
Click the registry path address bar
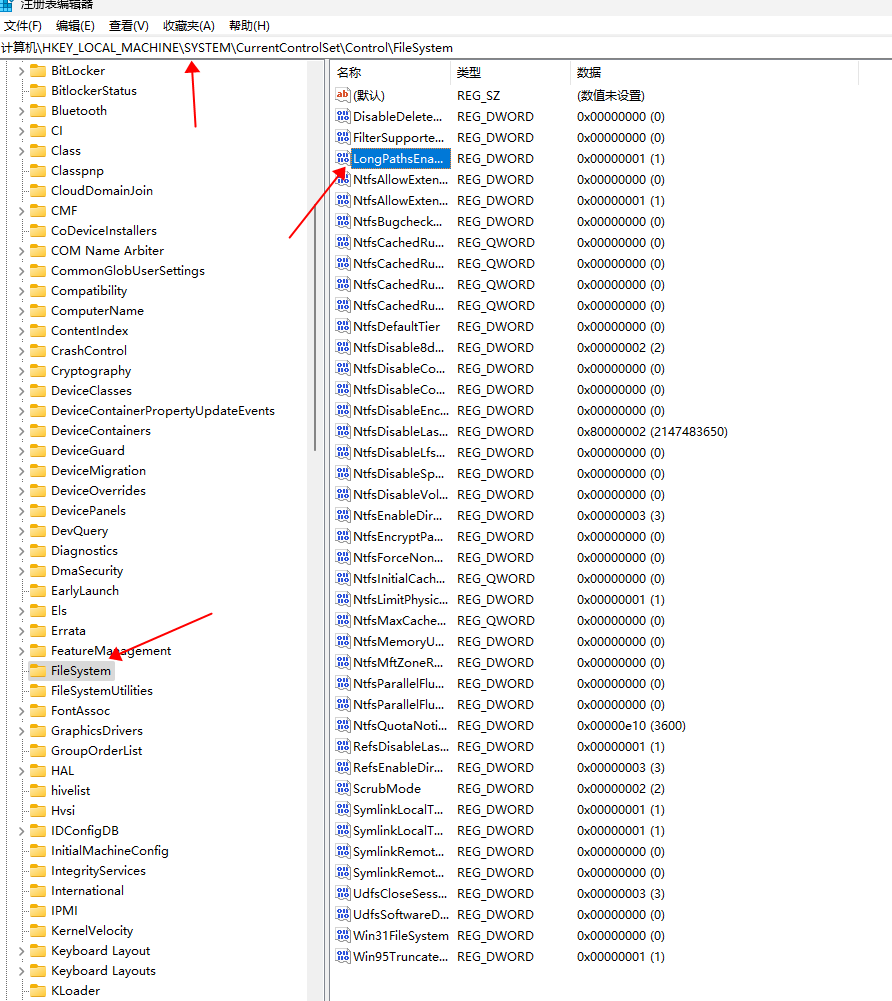(x=446, y=48)
